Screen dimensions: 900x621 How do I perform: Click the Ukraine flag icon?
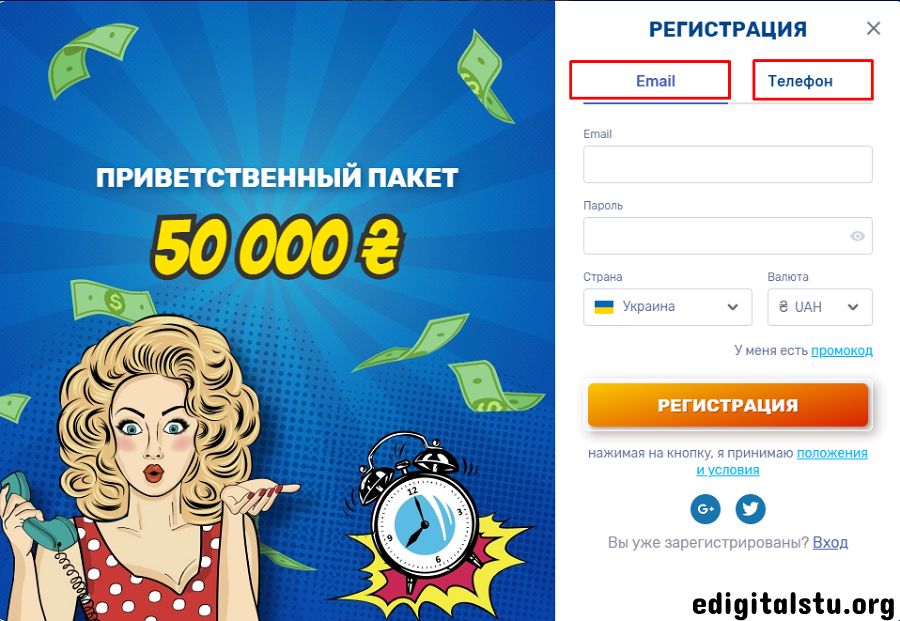[603, 307]
